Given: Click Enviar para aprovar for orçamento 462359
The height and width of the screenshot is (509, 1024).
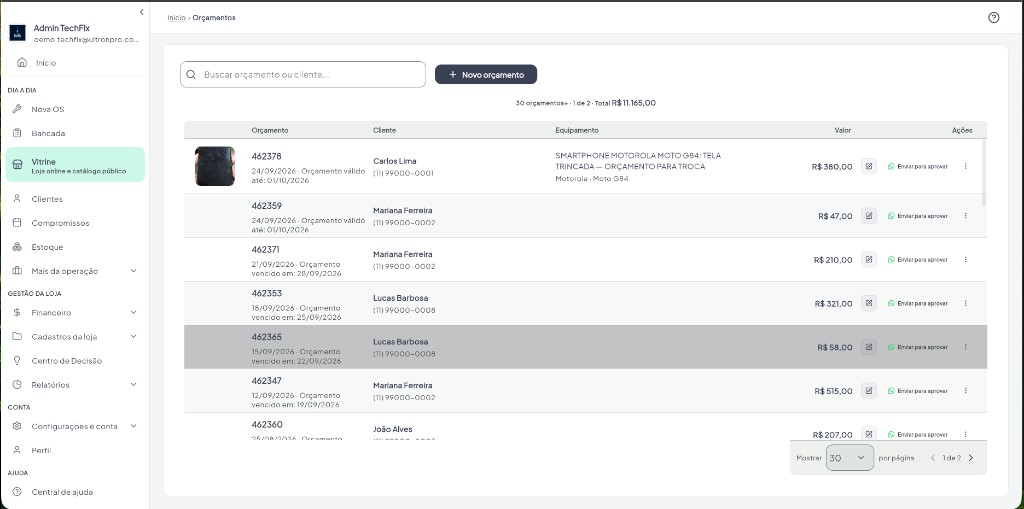Looking at the screenshot, I should 918,216.
